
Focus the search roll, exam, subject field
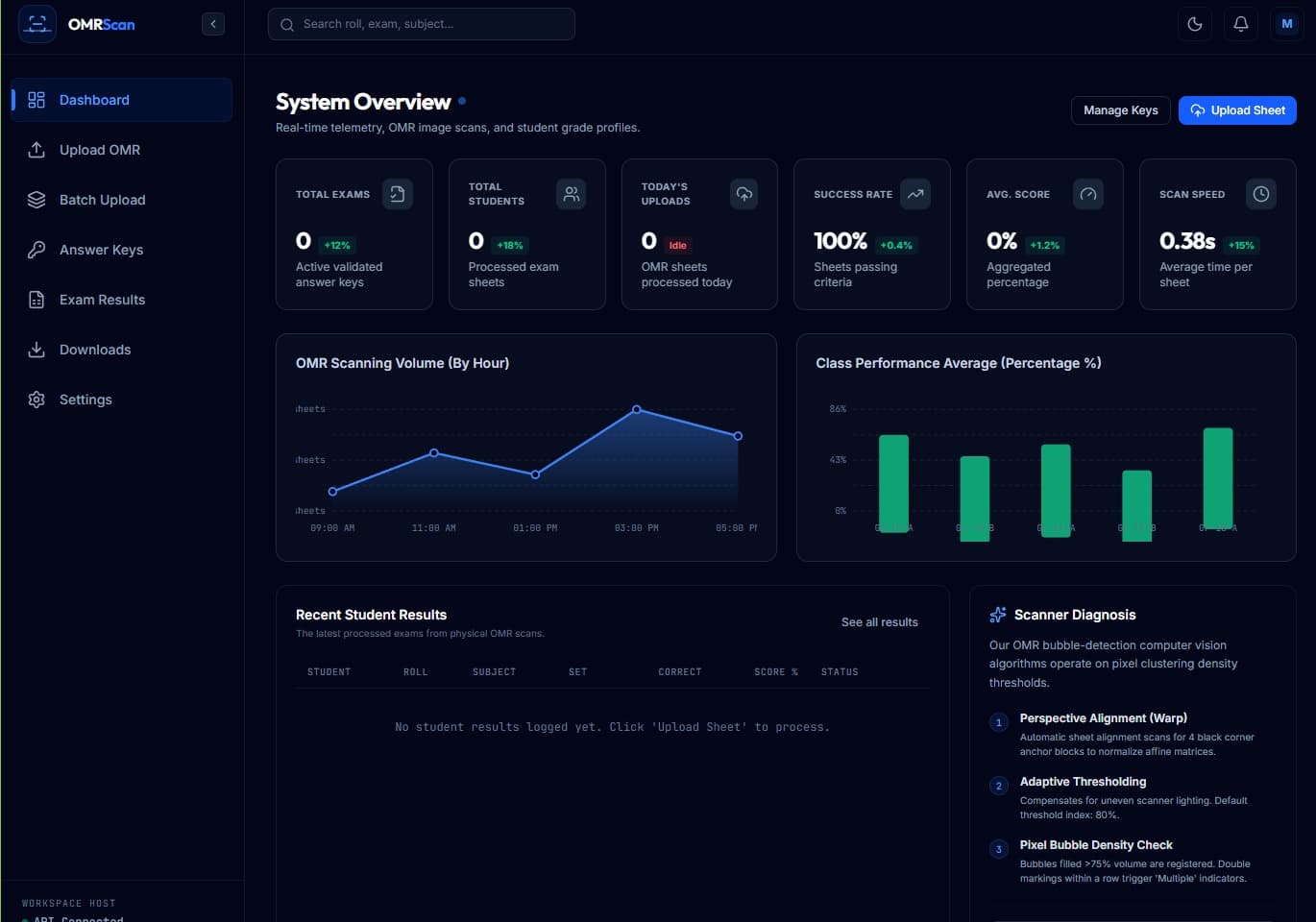point(422,24)
